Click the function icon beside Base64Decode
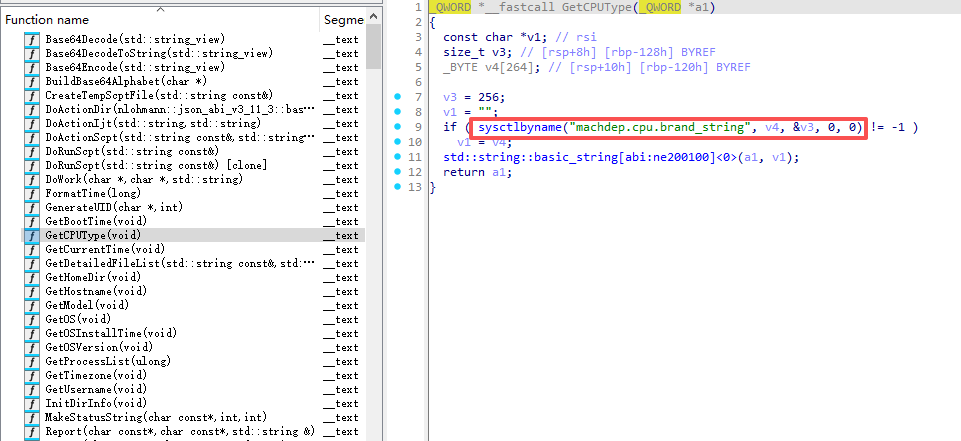 point(31,39)
